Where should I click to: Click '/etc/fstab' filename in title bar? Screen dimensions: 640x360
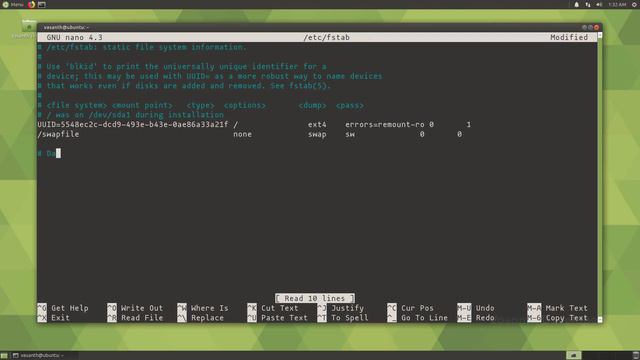click(327, 37)
